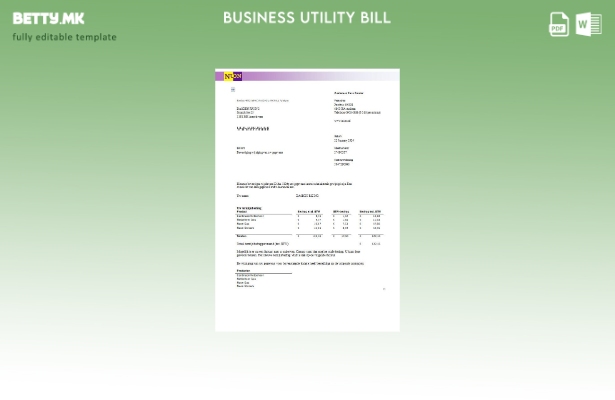Click the 'fully editable template' subtitle
Viewport: 615px width, 400px height.
coord(64,38)
